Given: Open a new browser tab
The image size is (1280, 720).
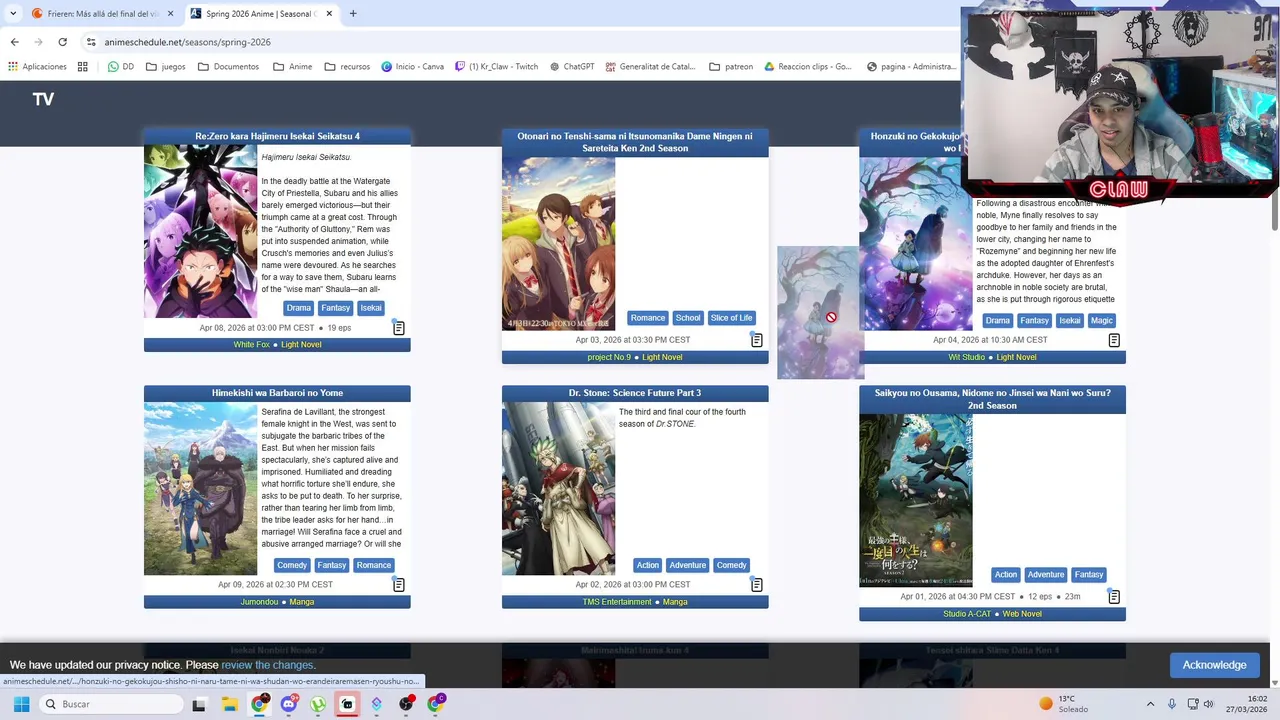Looking at the screenshot, I should 353,13.
